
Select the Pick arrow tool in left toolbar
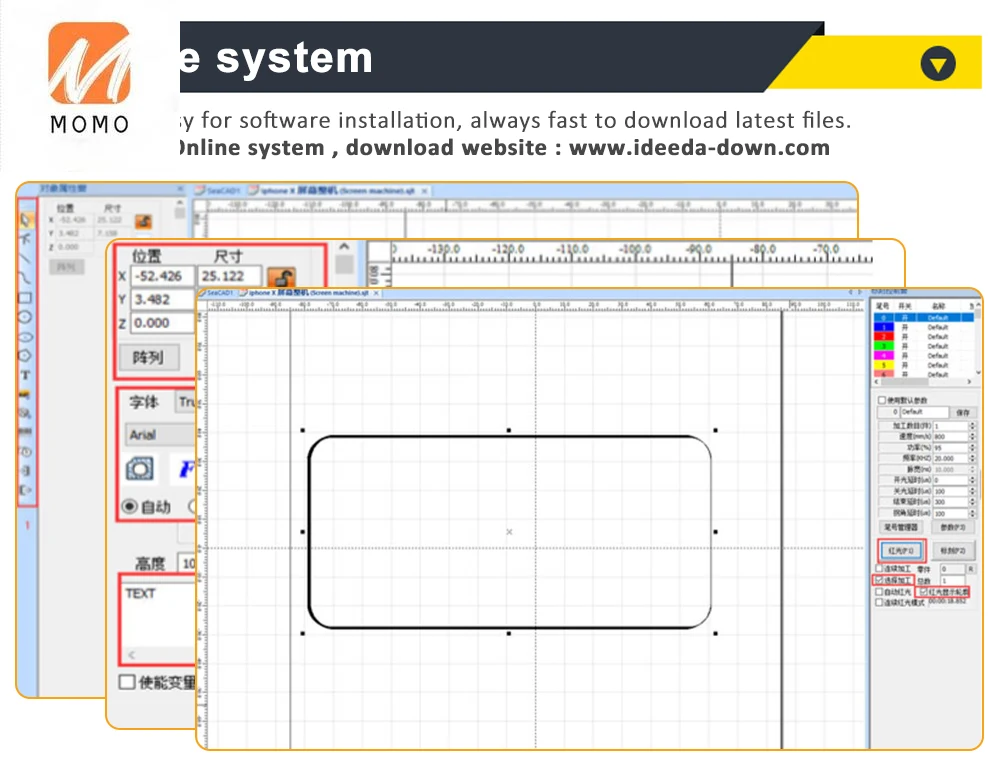[x=26, y=221]
